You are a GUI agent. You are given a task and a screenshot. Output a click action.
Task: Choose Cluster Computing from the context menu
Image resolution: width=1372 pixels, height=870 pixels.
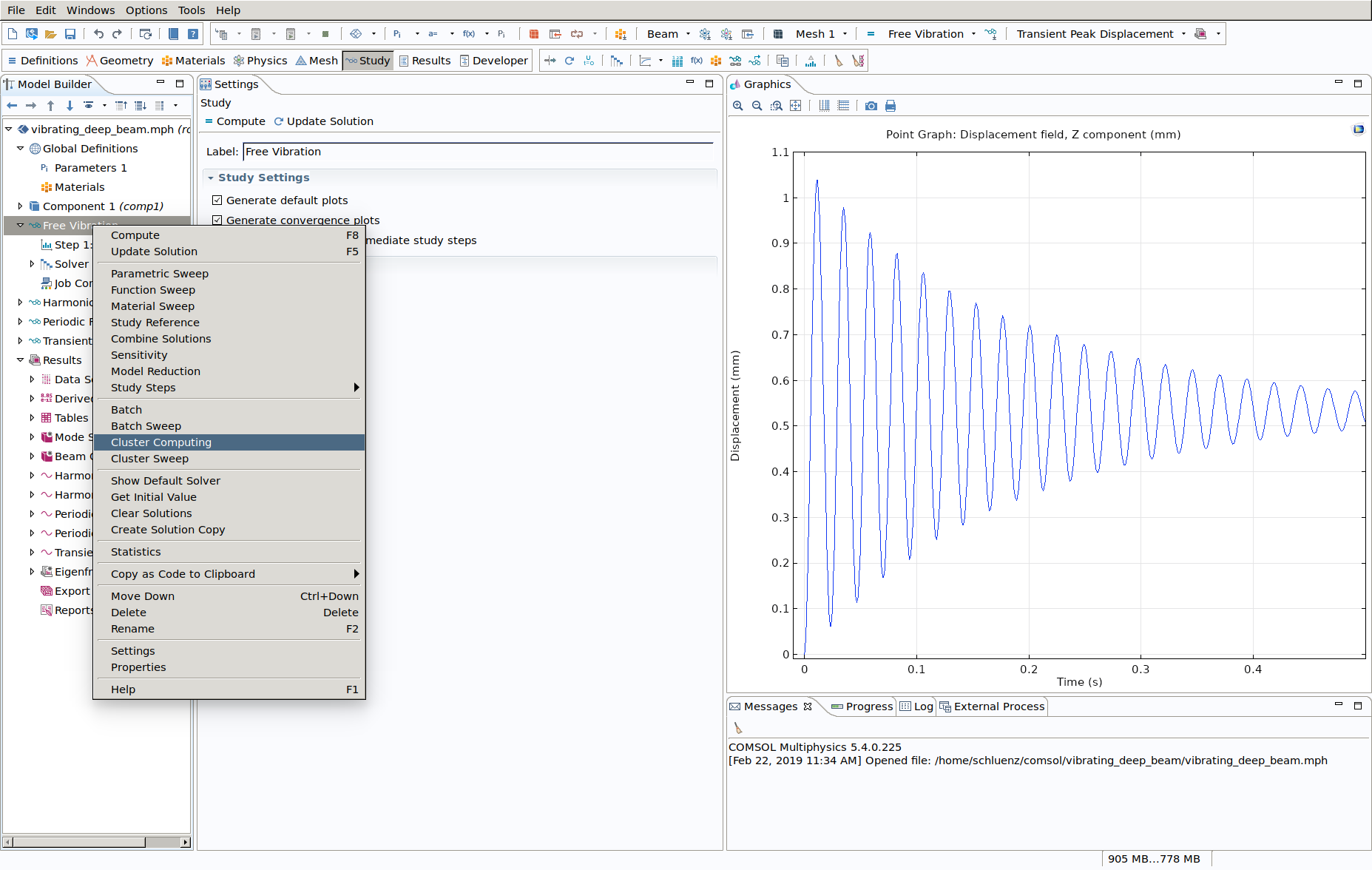coord(161,442)
